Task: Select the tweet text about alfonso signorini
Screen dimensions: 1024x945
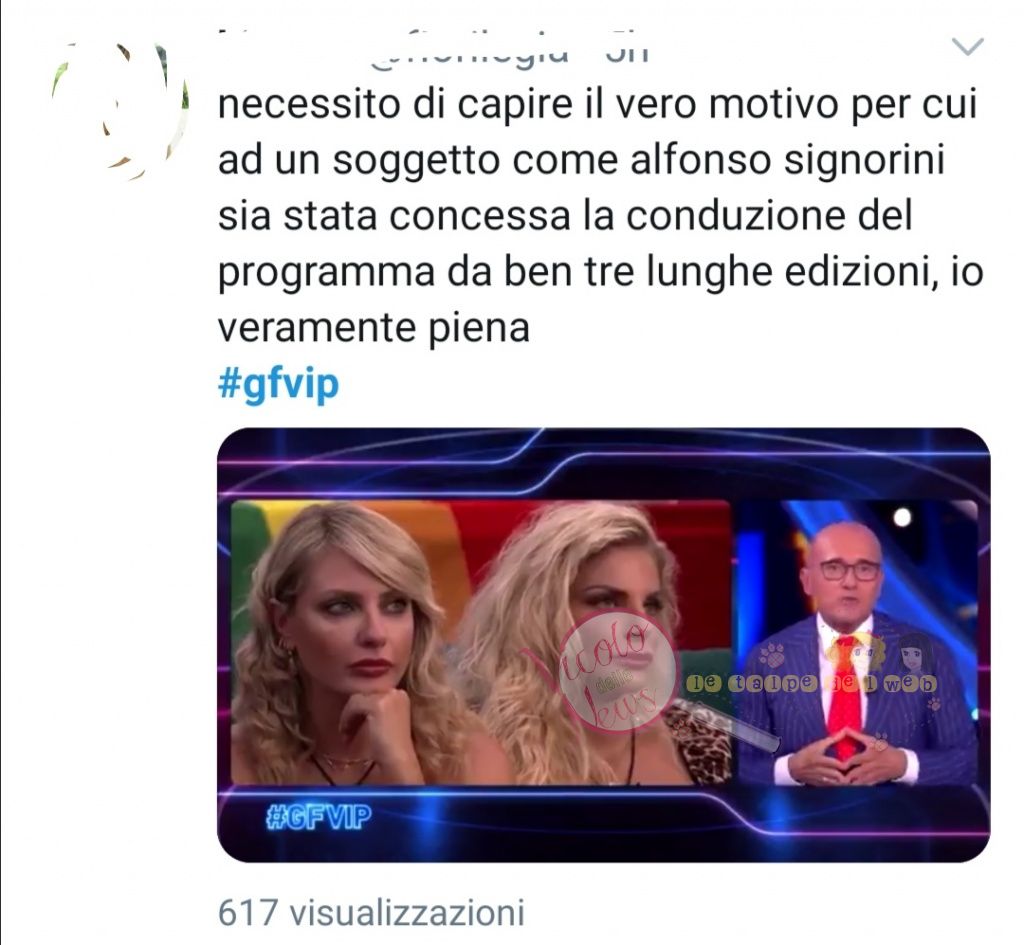Action: tap(600, 216)
